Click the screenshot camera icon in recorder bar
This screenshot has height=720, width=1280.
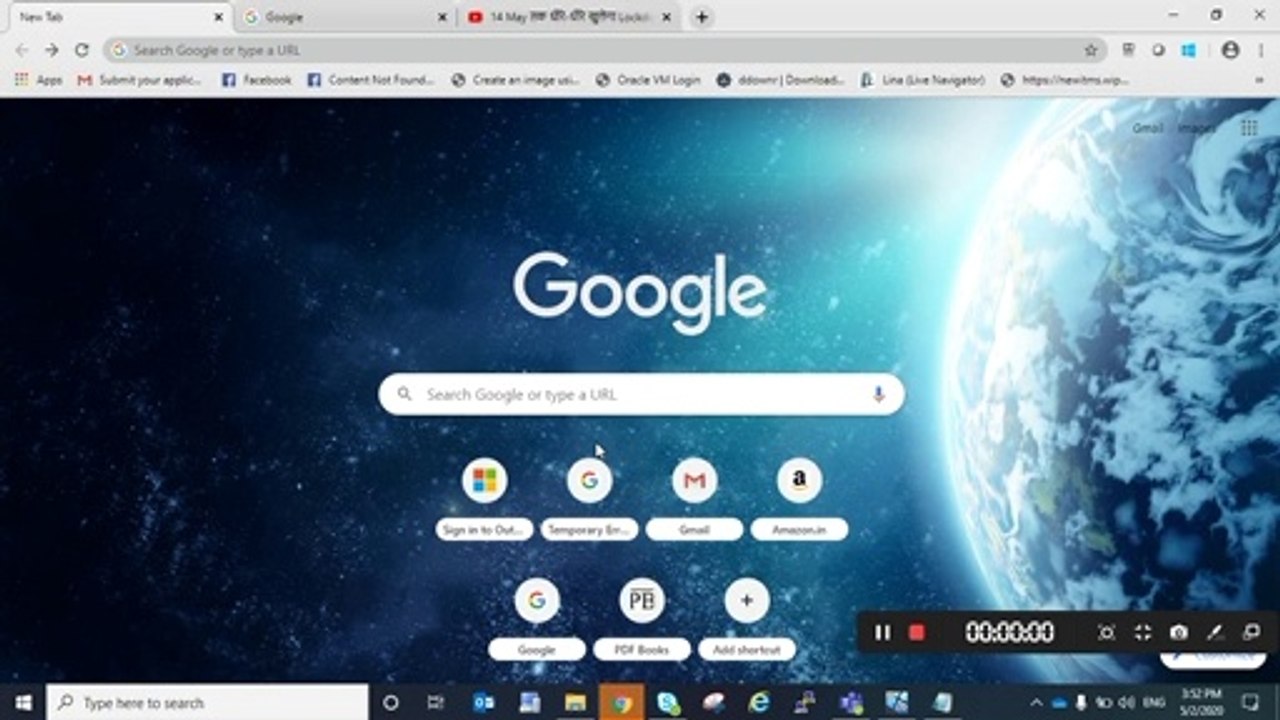click(x=1179, y=632)
